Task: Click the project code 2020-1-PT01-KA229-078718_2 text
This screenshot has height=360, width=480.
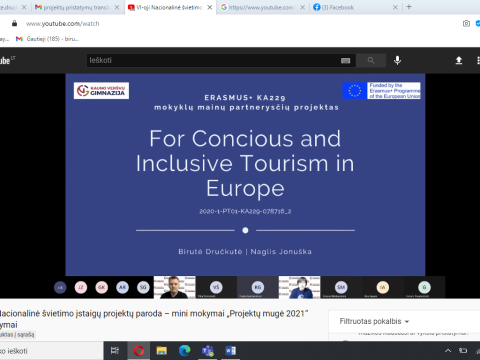Action: pyautogui.click(x=245, y=211)
